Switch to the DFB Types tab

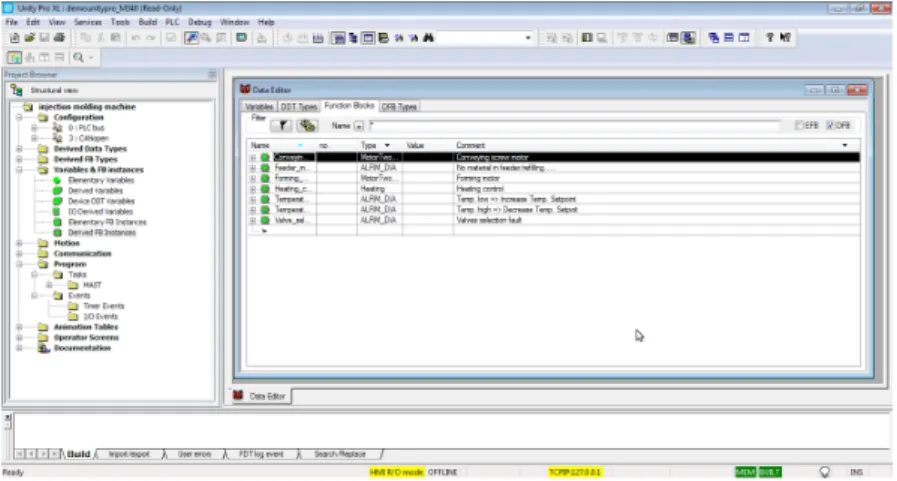click(399, 107)
